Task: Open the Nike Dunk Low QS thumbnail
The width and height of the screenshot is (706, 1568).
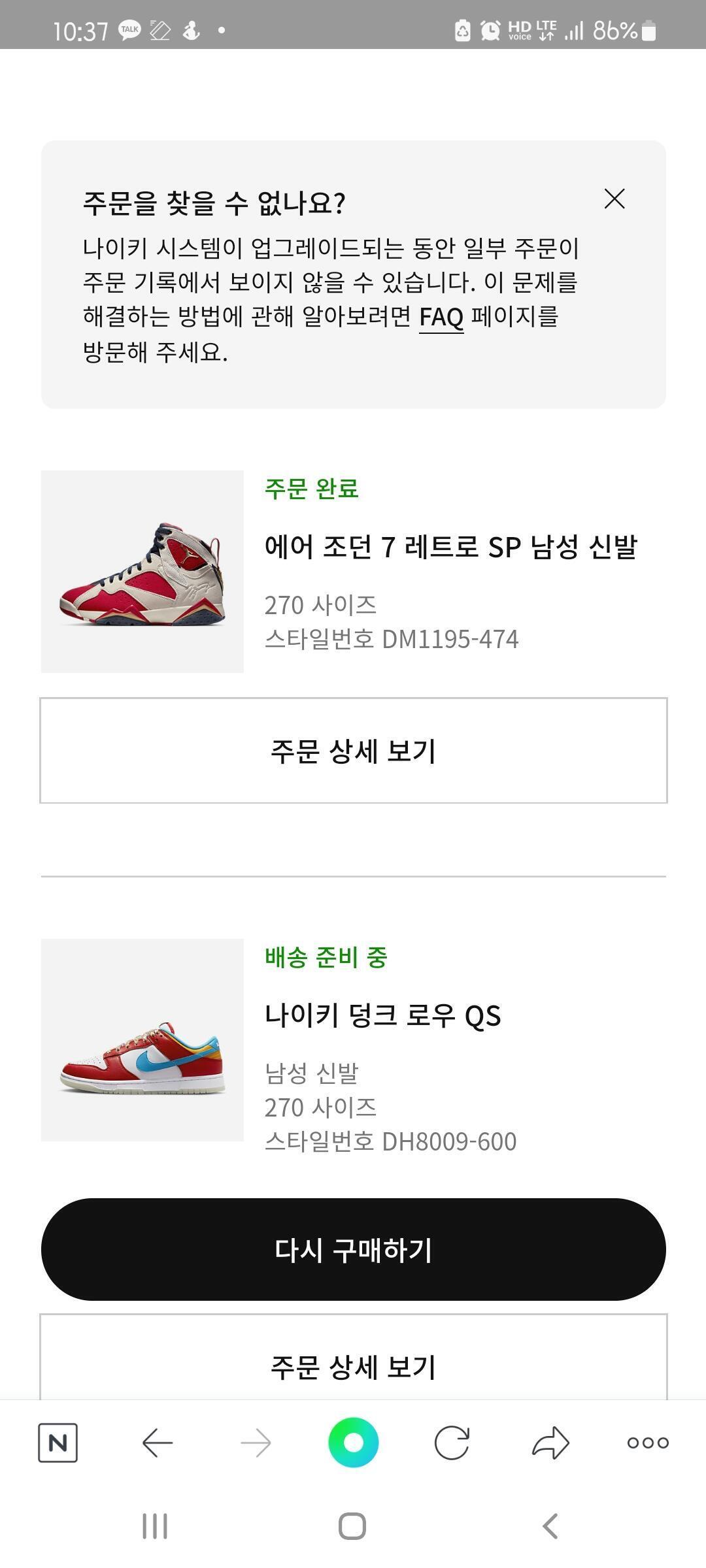Action: tap(143, 1040)
